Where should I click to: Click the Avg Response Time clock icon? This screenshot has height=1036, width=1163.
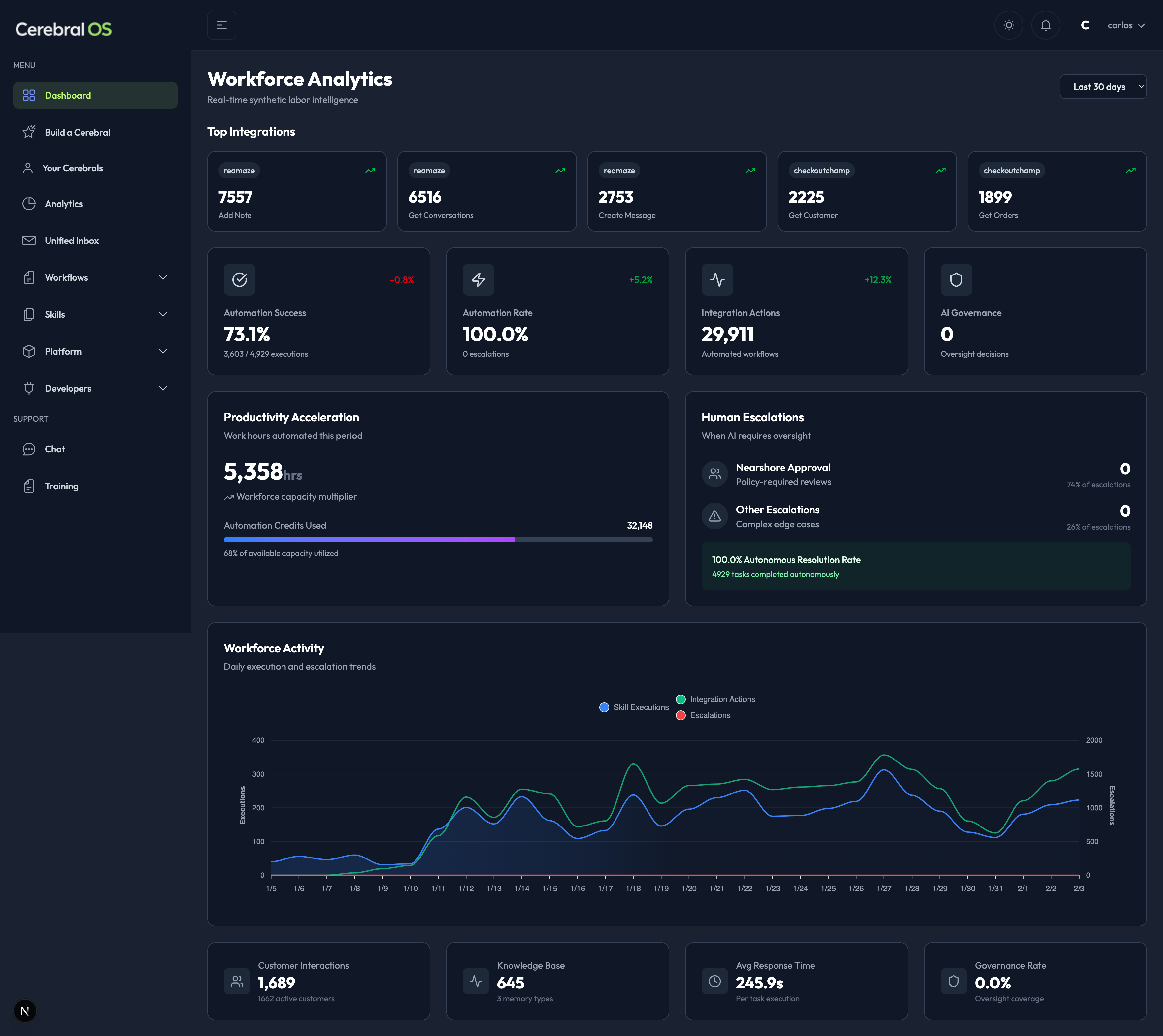(x=714, y=981)
